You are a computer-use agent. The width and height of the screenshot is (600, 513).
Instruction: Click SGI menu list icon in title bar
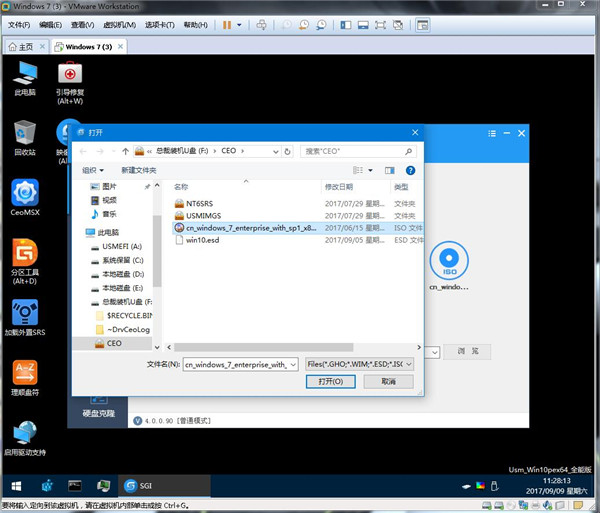point(492,133)
